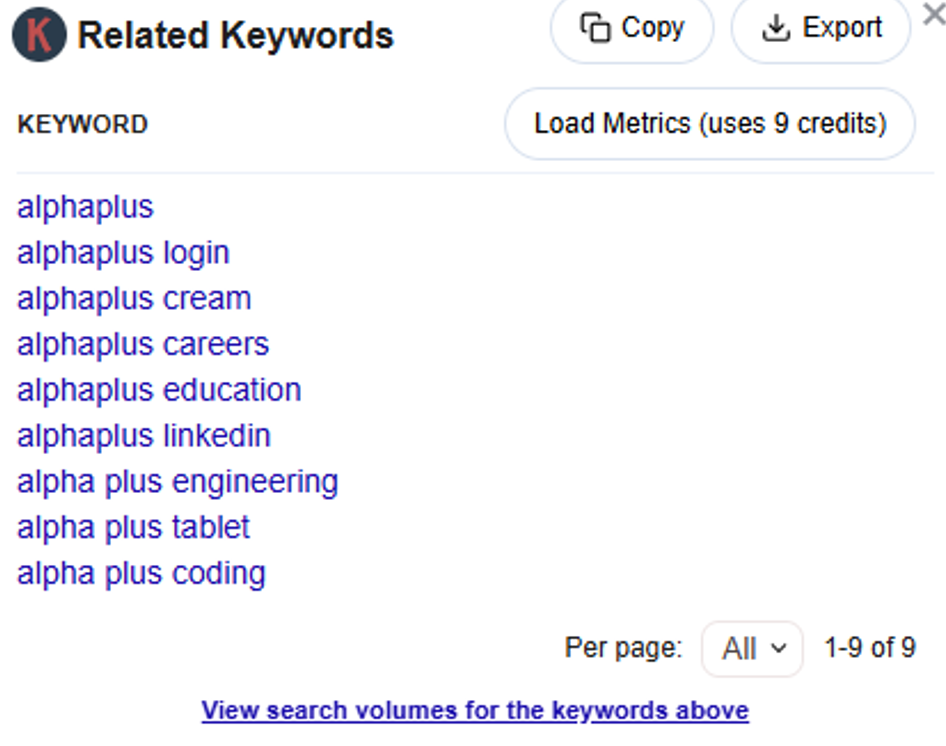Image resolution: width=946 pixels, height=746 pixels.
Task: Select the 'alphaplus cream' keyword
Action: 134,299
